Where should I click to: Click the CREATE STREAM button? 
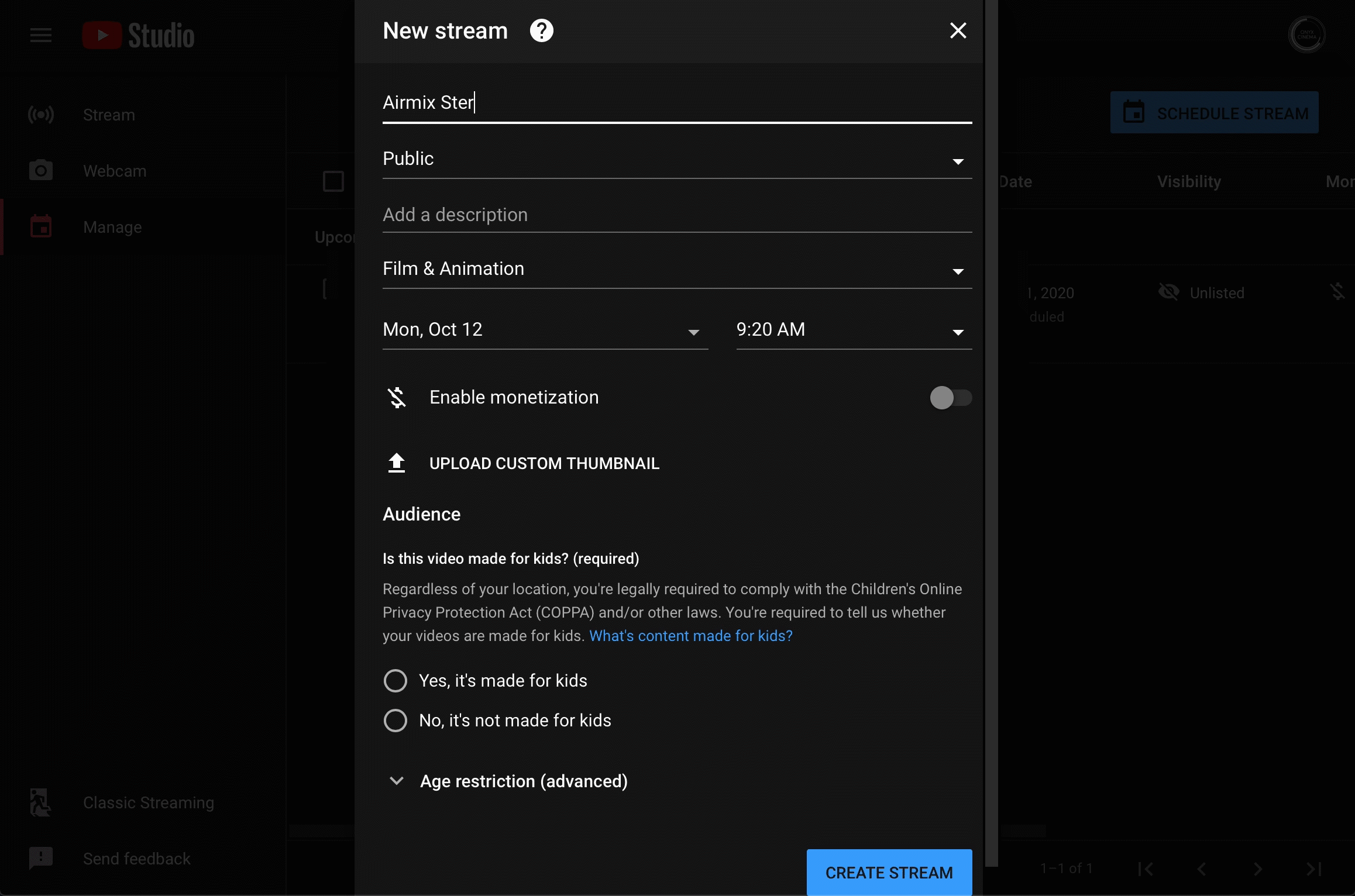tap(889, 872)
